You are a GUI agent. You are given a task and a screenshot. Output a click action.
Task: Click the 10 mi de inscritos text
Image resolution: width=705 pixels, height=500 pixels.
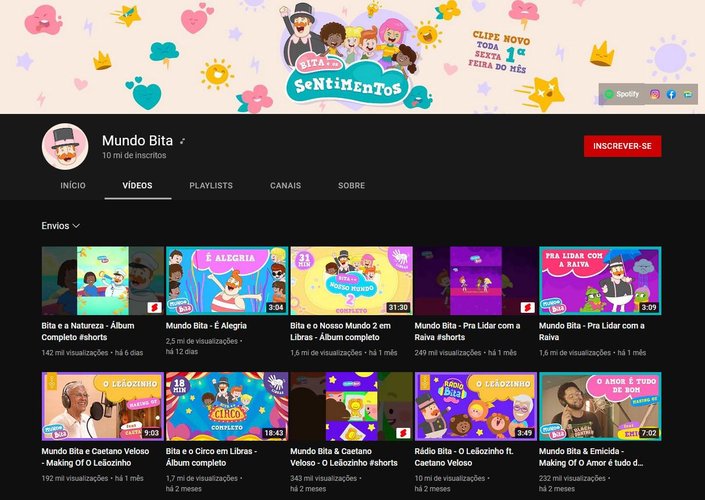pyautogui.click(x=134, y=155)
